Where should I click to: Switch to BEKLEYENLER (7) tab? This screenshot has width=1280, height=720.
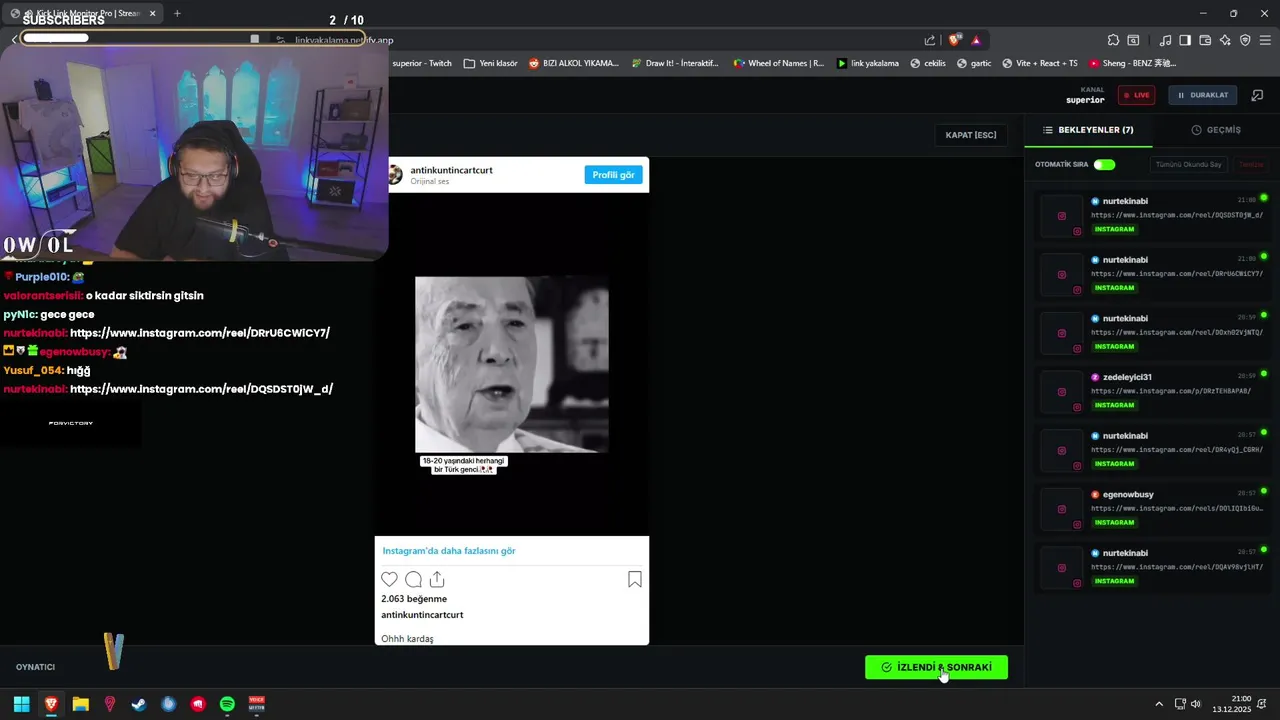pos(1088,130)
